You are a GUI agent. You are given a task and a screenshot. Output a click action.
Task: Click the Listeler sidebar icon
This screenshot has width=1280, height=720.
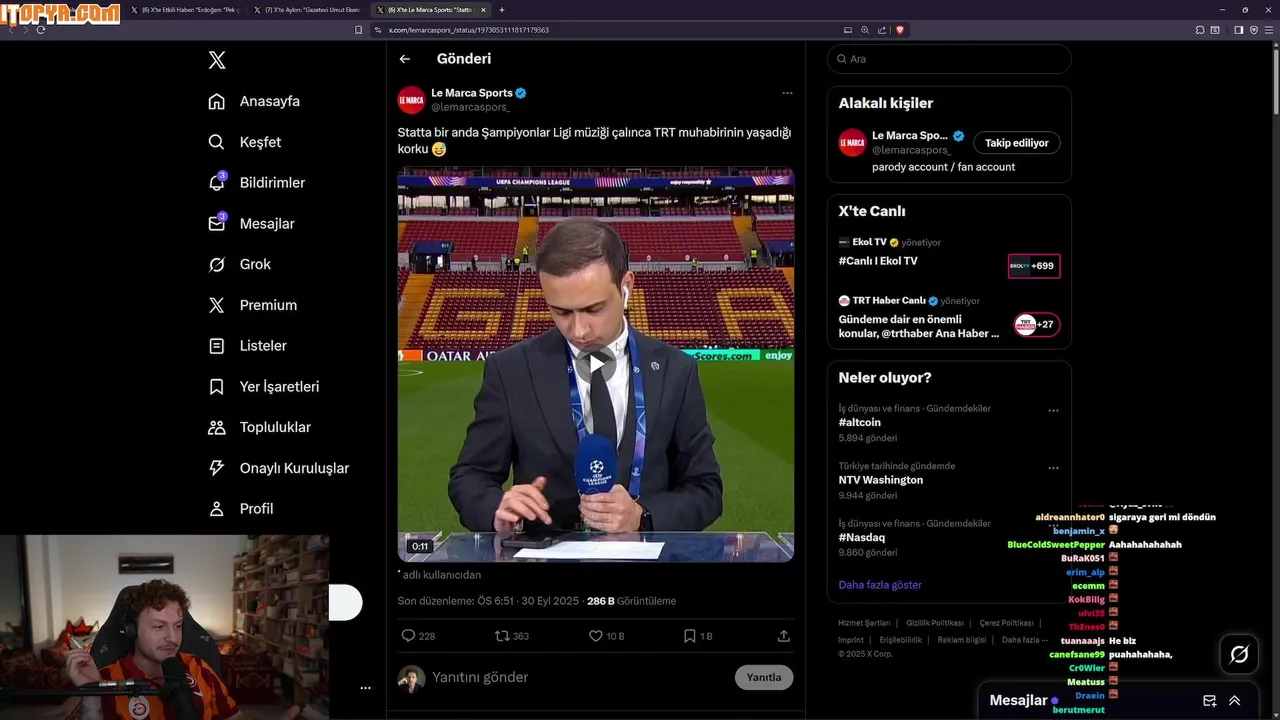216,346
